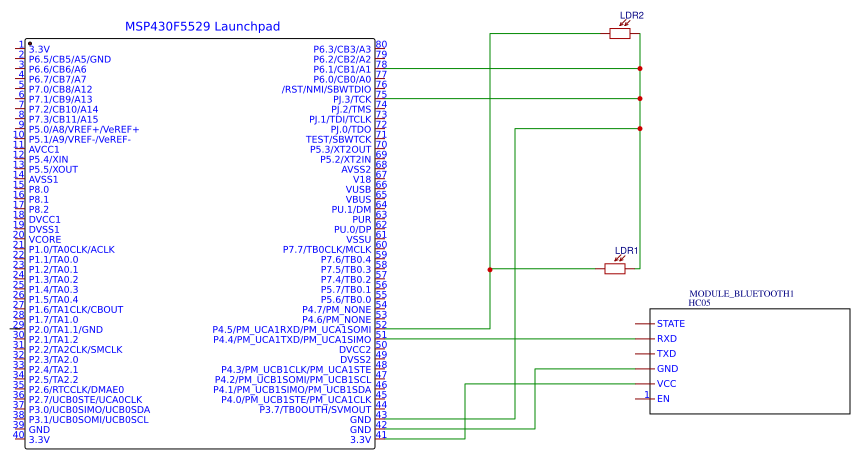Select pin label P6.1/CB1/A1
This screenshot has height=459, width=860.
tap(342, 69)
